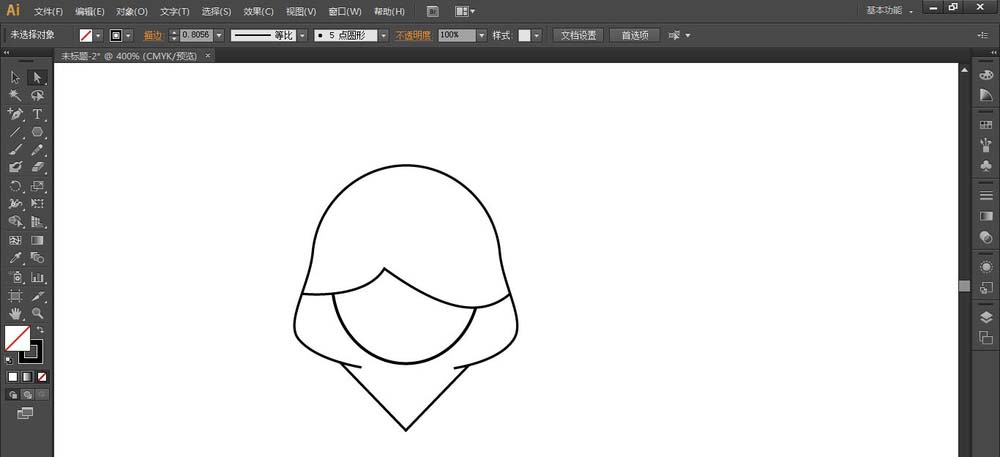Select the Hand tool
This screenshot has height=457, width=1000.
(x=15, y=314)
